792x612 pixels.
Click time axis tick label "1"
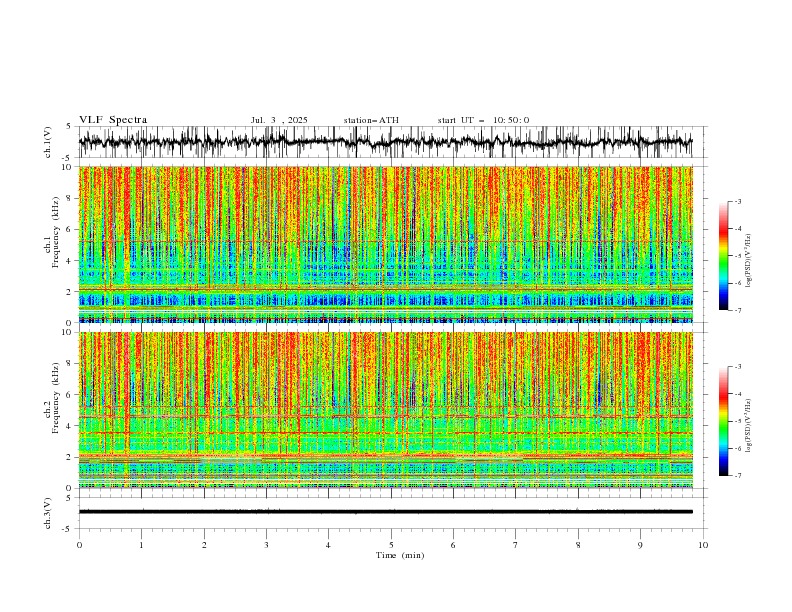tap(142, 545)
